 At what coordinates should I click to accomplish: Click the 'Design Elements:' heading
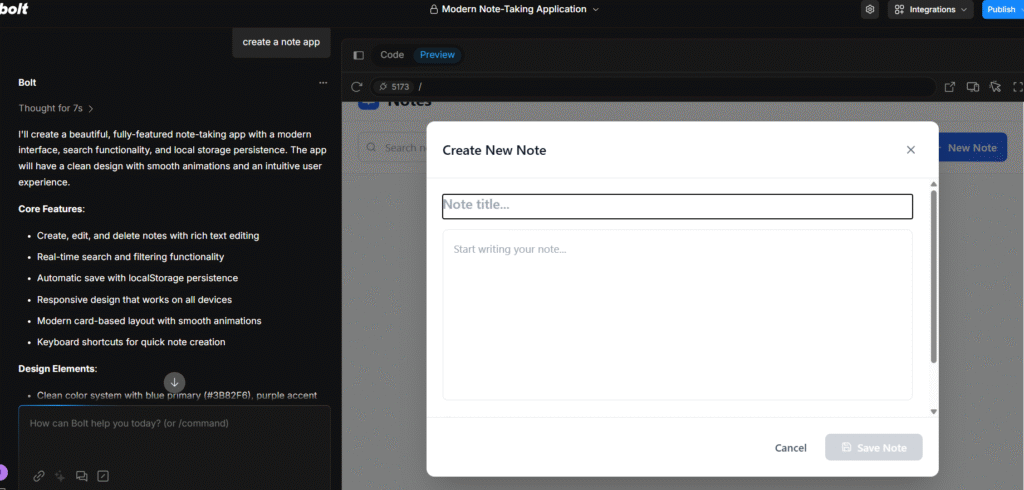tap(58, 368)
